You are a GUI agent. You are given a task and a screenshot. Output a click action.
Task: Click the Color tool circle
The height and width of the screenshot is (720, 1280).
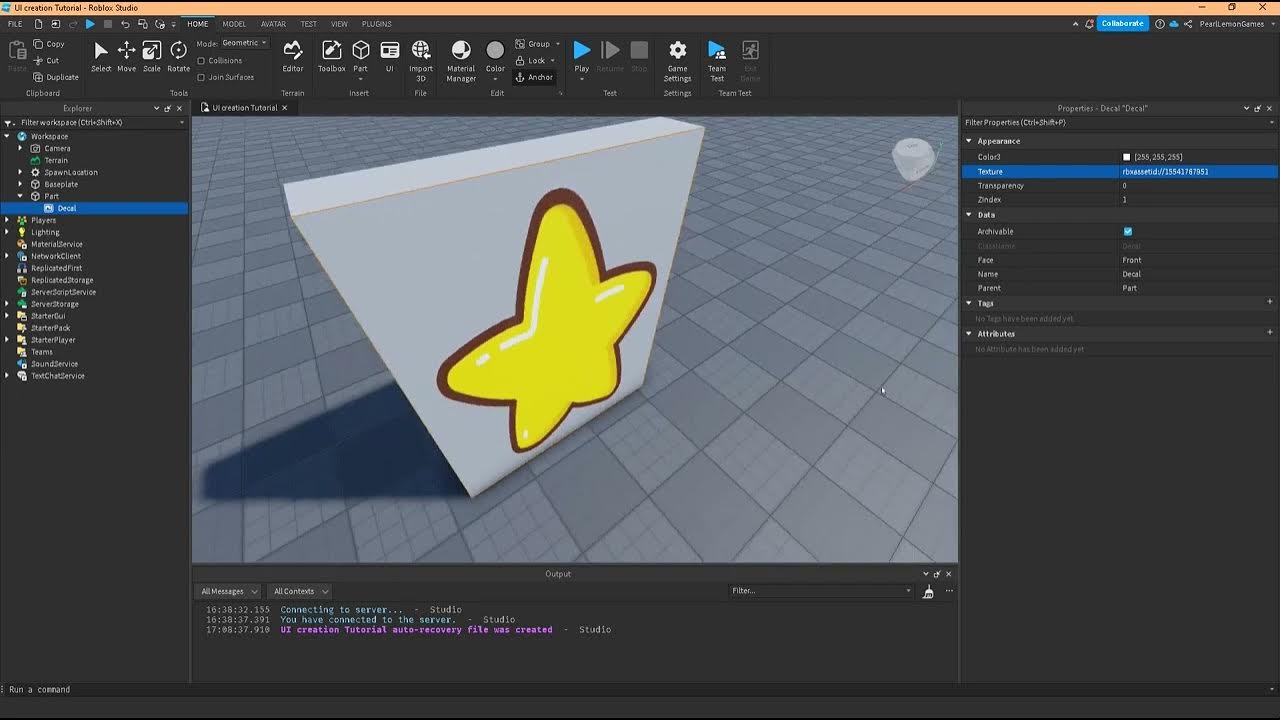[x=495, y=50]
